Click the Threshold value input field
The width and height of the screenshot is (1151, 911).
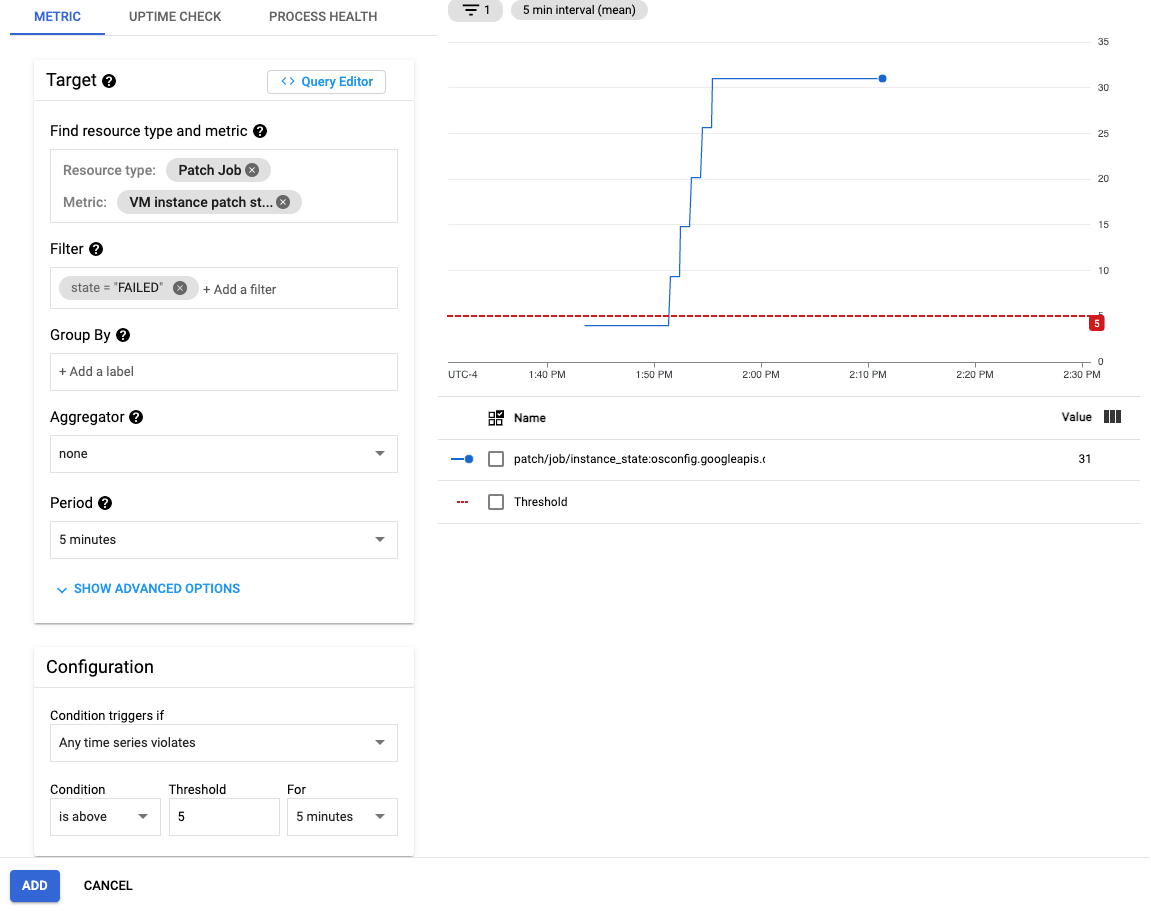[224, 817]
